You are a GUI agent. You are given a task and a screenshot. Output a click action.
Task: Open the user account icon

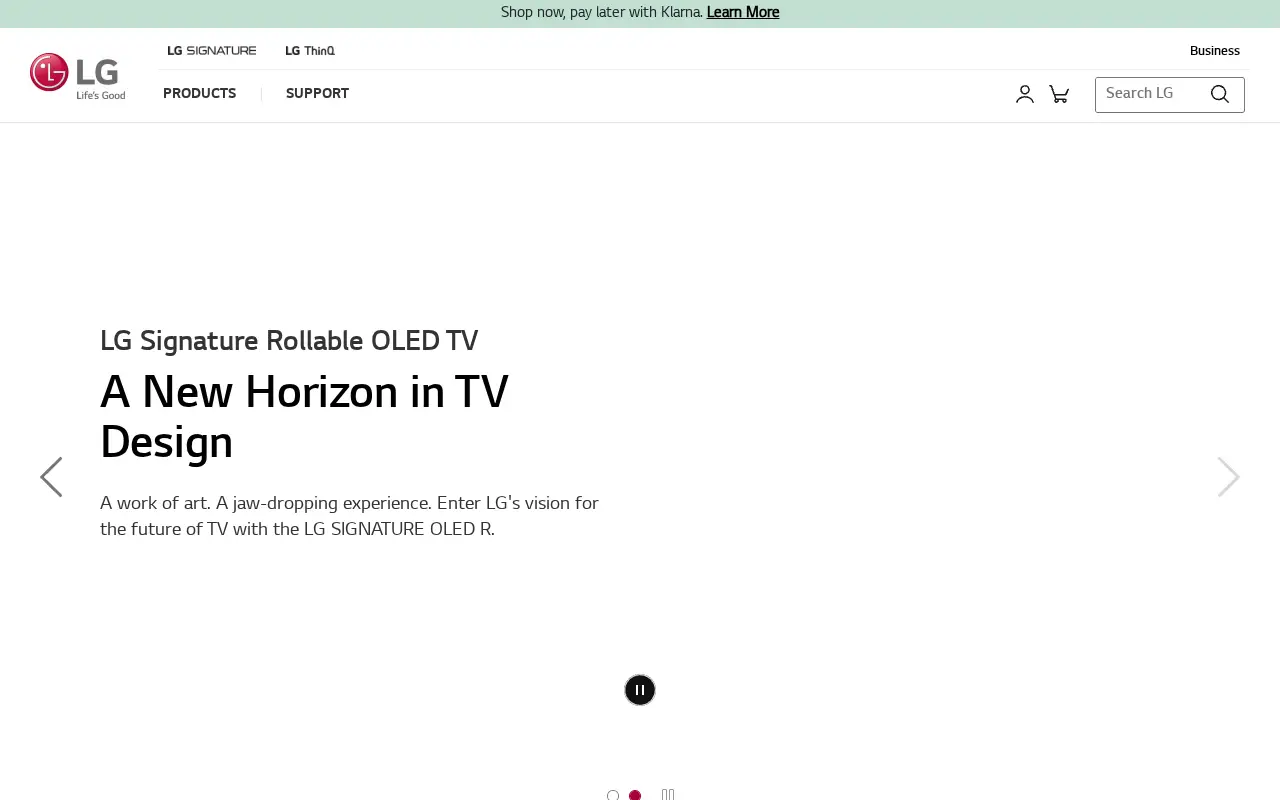[1024, 94]
